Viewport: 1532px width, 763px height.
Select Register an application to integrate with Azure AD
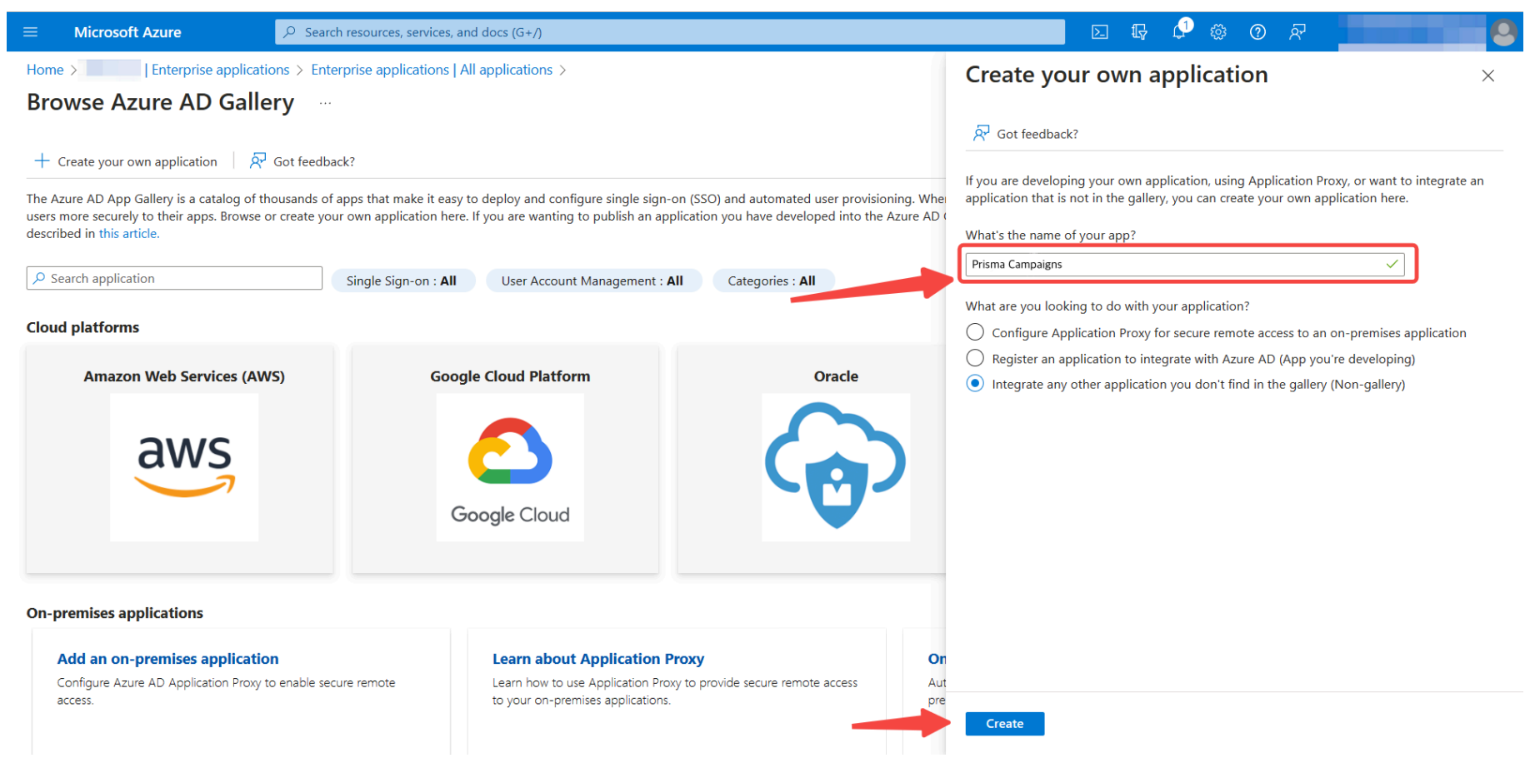(x=975, y=358)
